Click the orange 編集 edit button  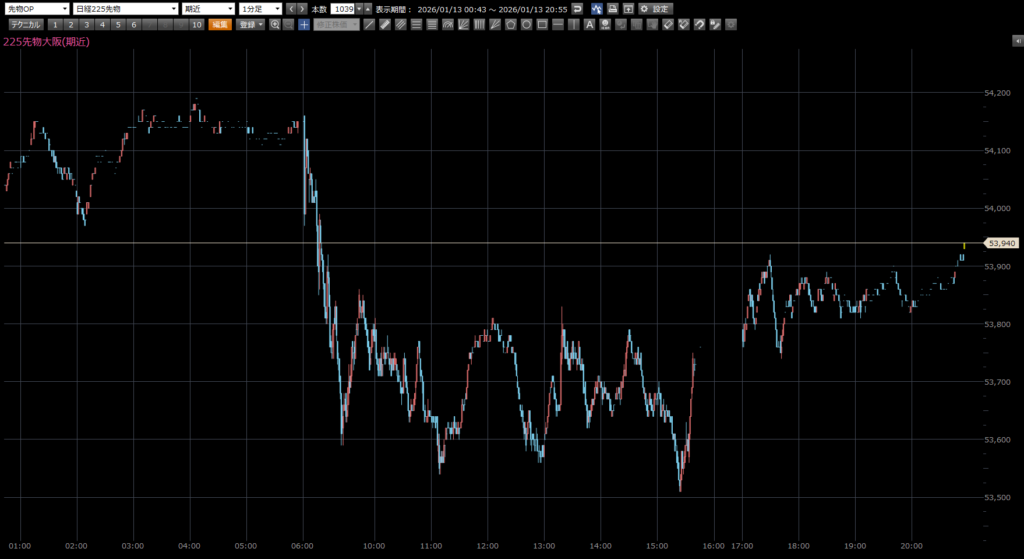pos(219,24)
